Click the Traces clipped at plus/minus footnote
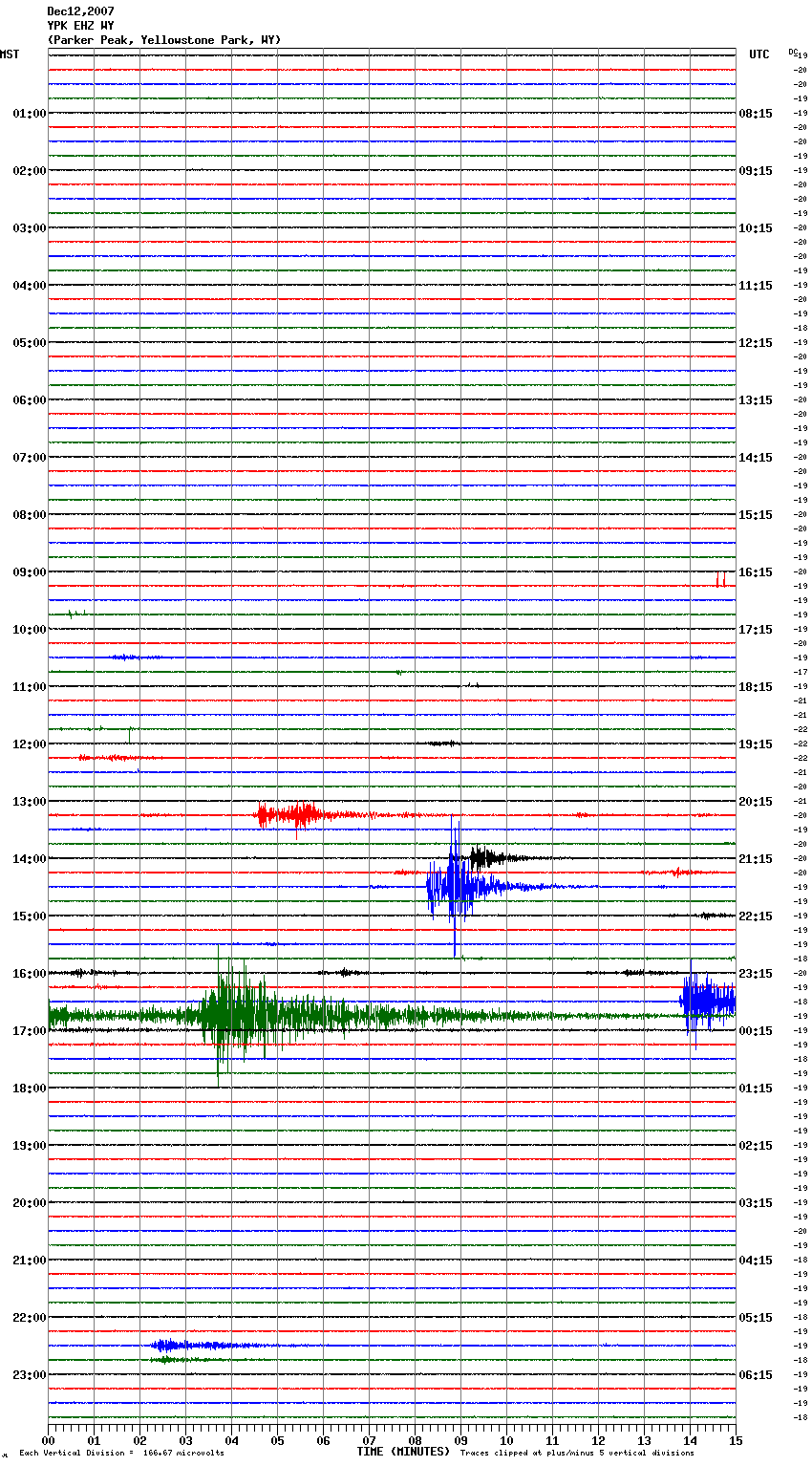 click(577, 1453)
